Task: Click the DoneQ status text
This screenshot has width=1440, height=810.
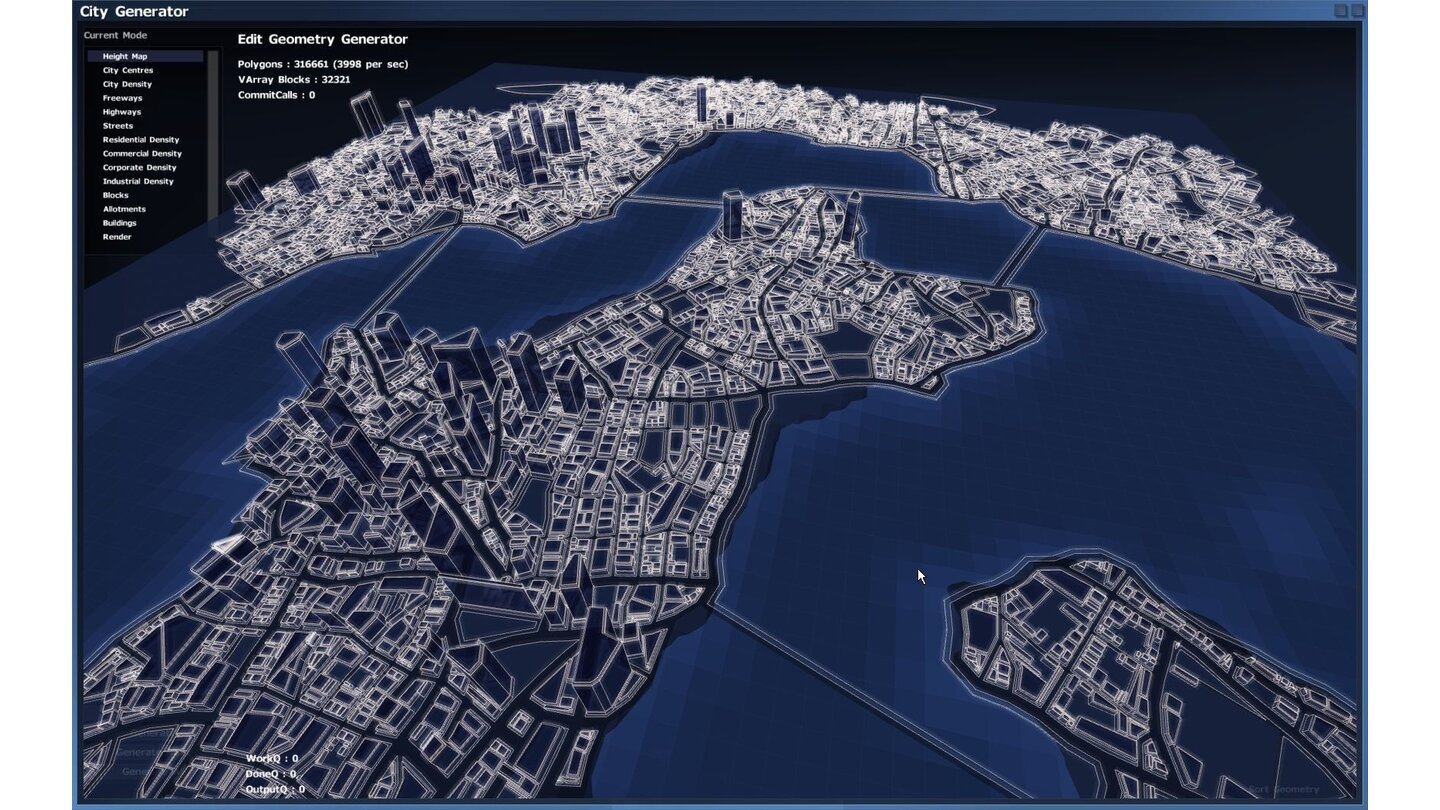Action: click(271, 774)
